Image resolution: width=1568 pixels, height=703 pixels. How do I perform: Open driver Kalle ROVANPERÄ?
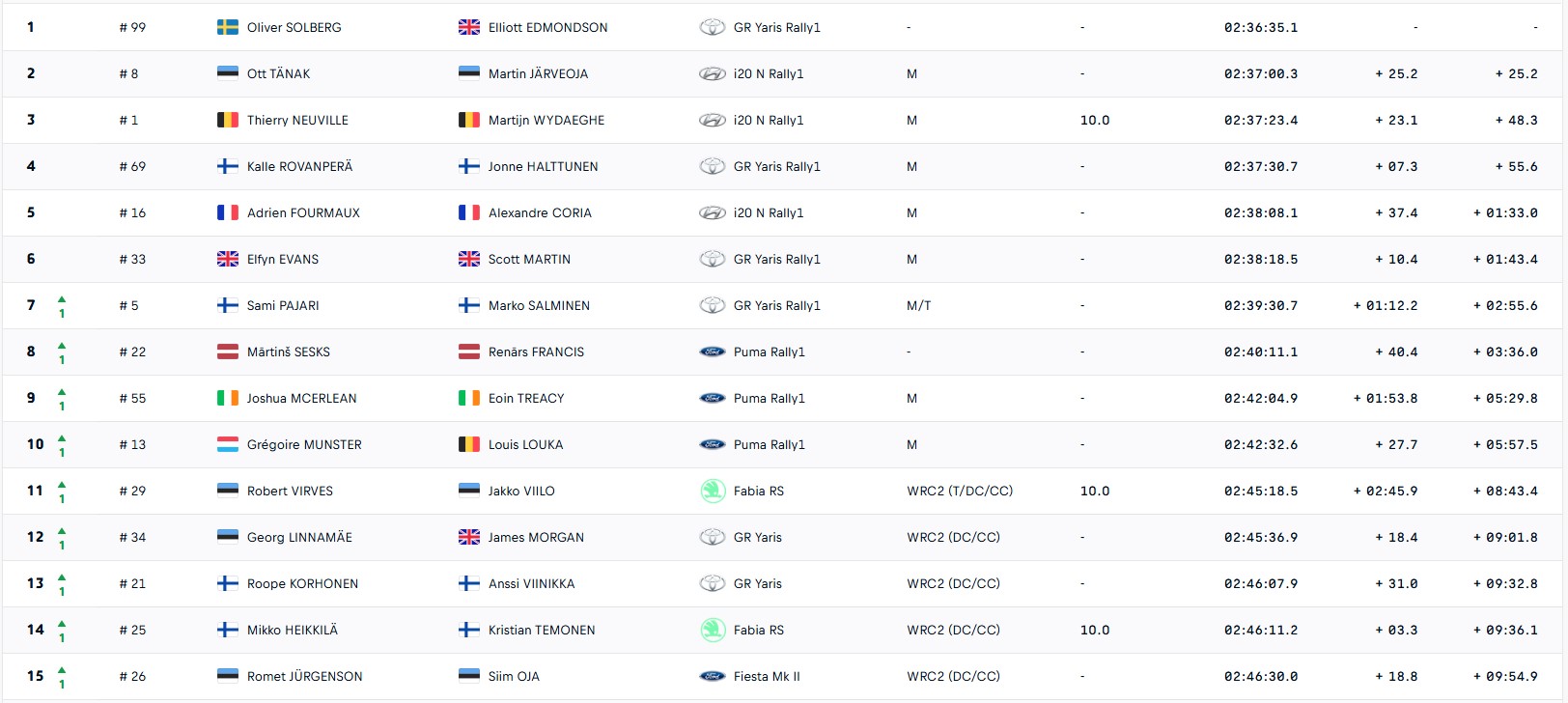pos(299,166)
